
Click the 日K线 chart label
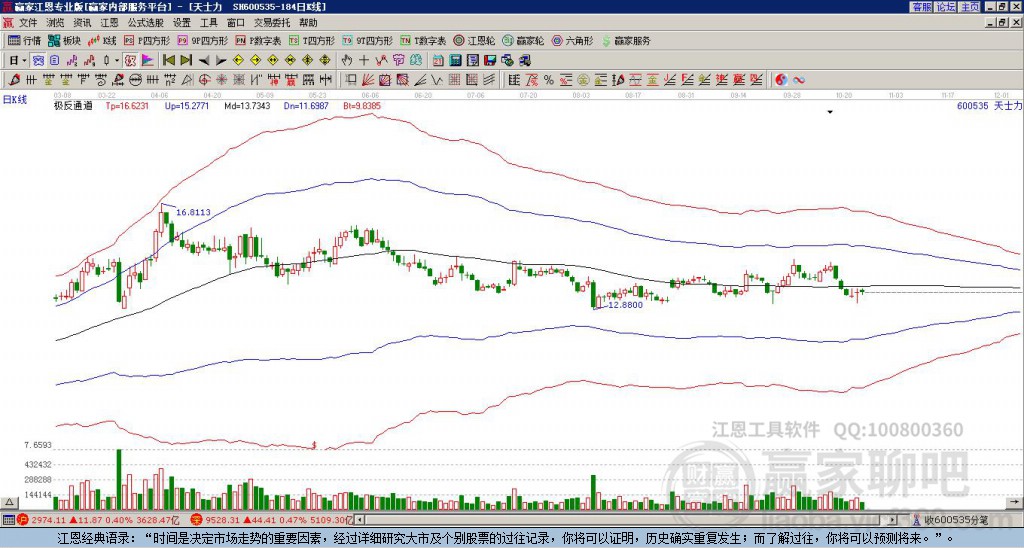[x=15, y=100]
